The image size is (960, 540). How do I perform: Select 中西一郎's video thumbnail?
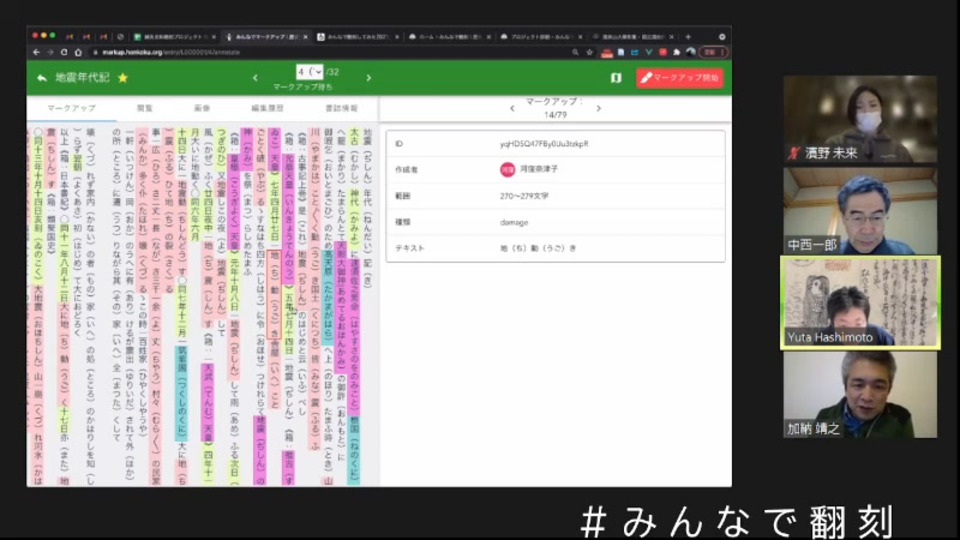coord(860,211)
